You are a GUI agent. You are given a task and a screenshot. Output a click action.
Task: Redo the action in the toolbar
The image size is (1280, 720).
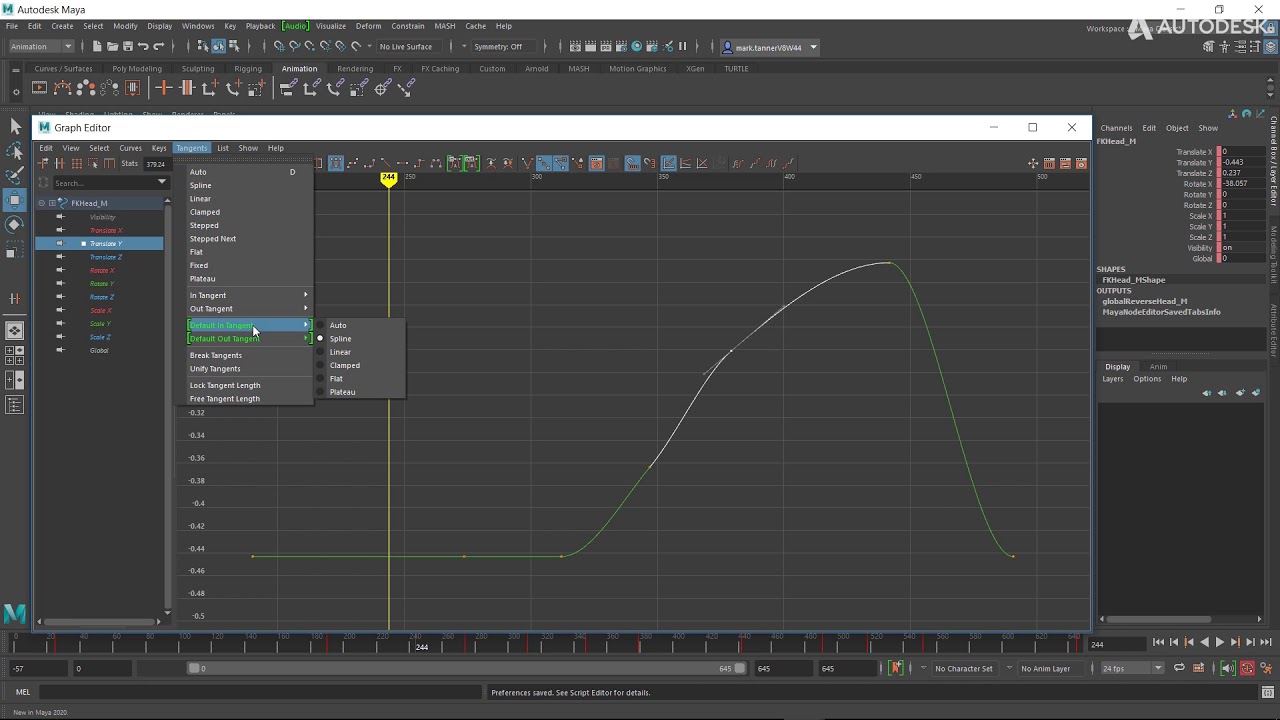tap(158, 47)
